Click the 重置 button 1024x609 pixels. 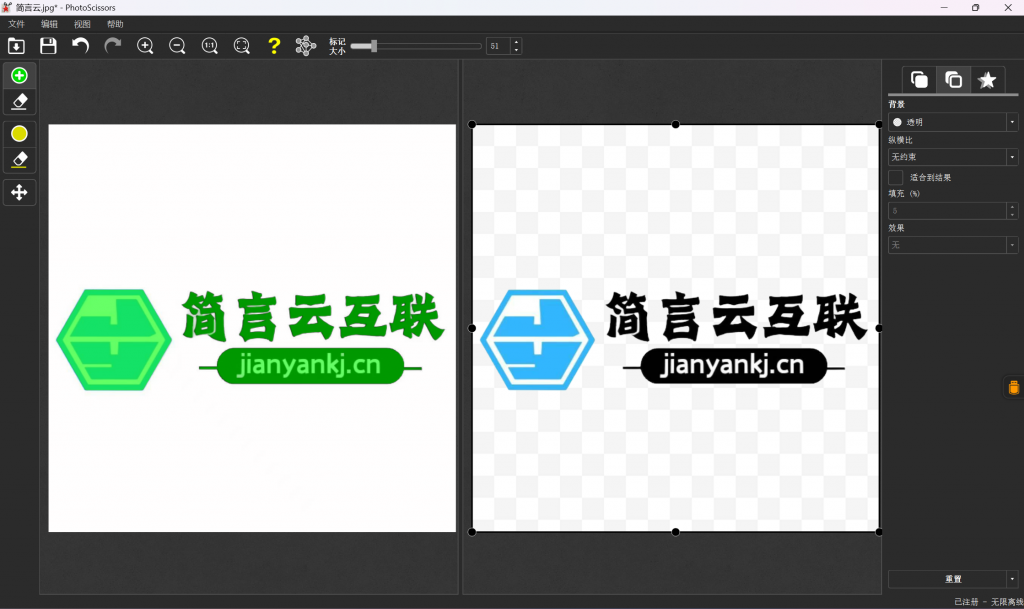948,579
